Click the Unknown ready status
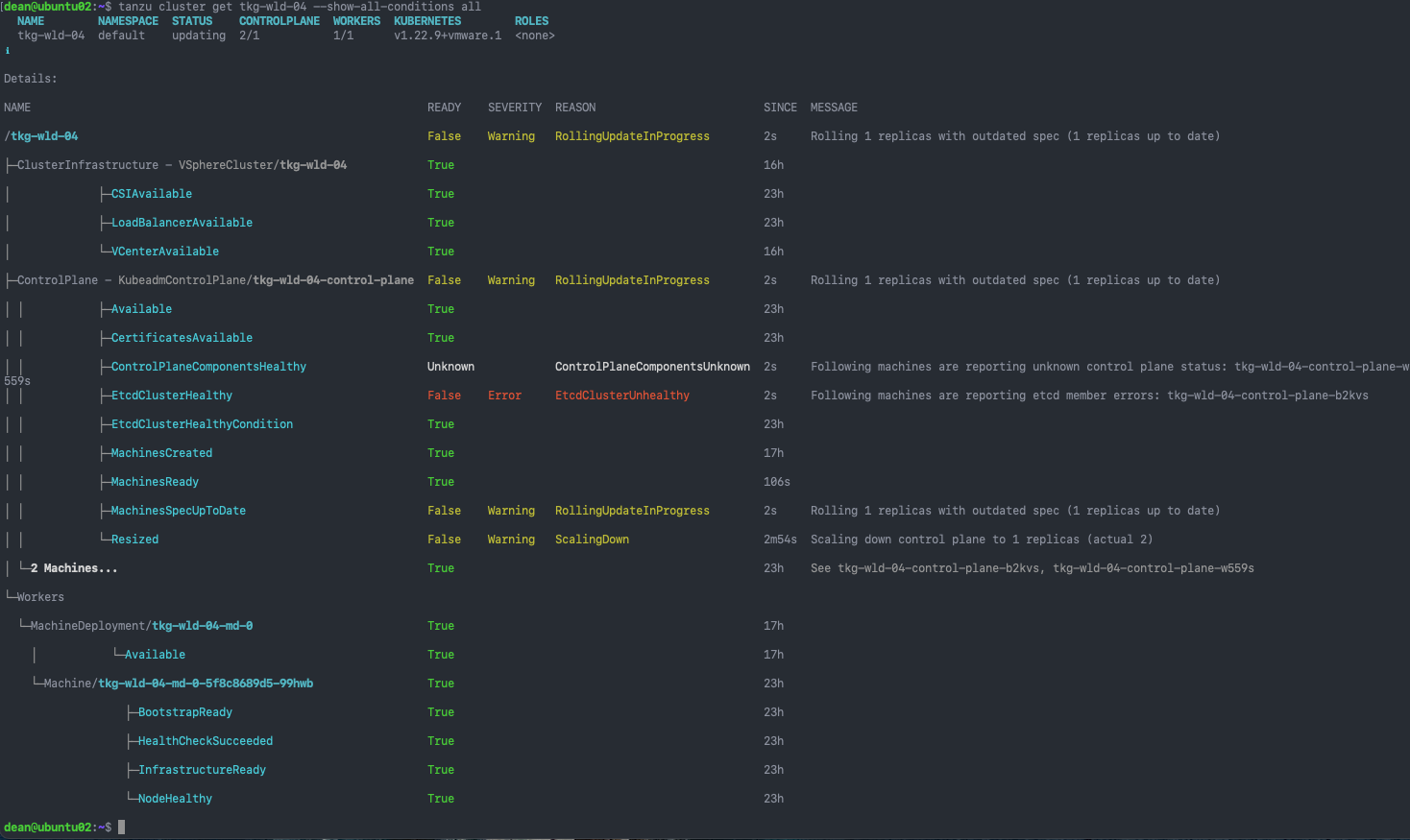The width and height of the screenshot is (1410, 840). click(450, 367)
